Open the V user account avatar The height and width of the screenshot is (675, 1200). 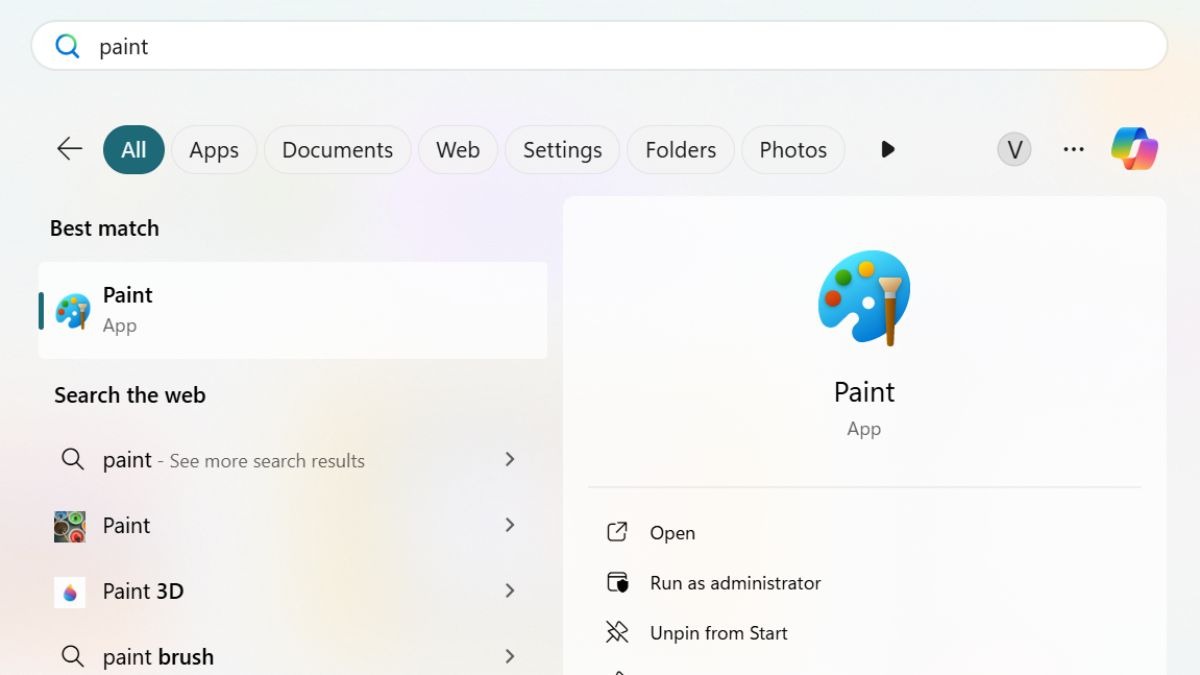pyautogui.click(x=1014, y=149)
